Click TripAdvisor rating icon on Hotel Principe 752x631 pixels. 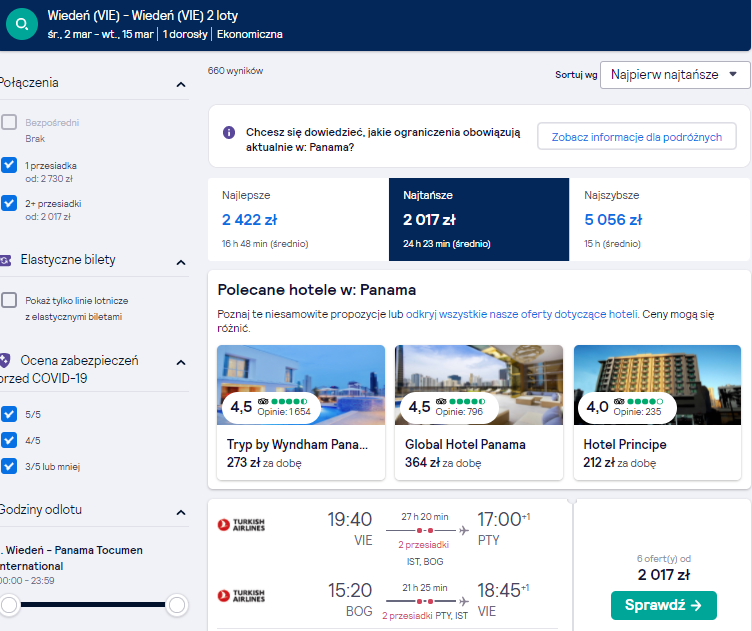[619, 401]
